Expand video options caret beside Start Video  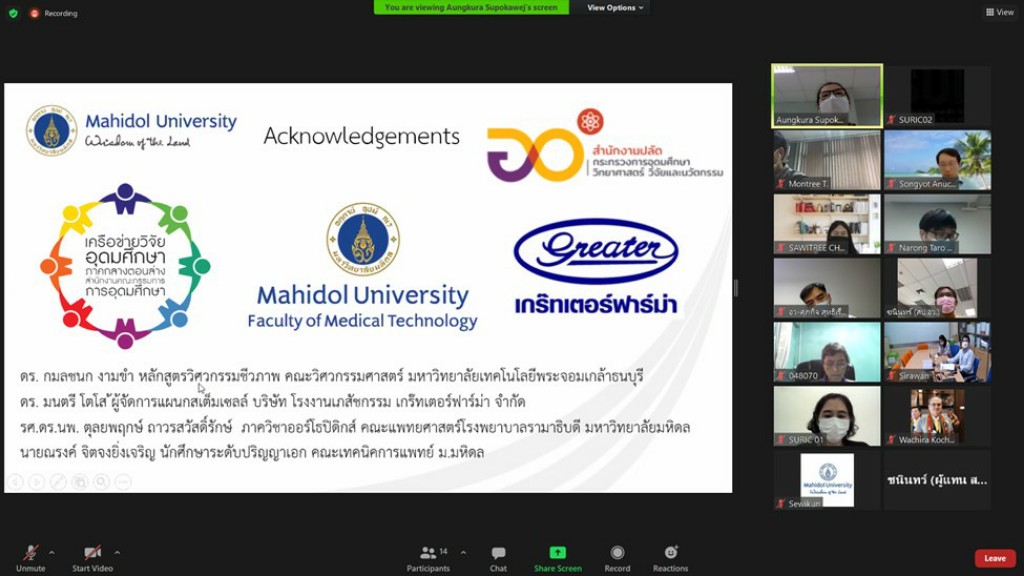[118, 552]
